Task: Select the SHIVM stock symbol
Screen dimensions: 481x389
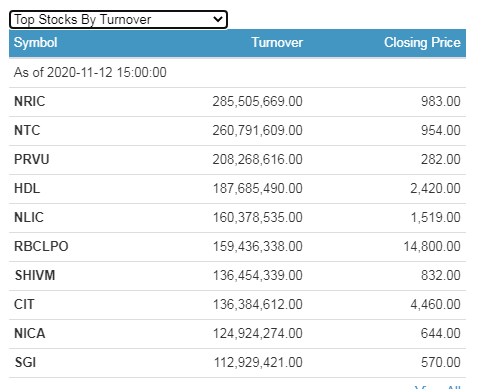Action: pos(35,275)
